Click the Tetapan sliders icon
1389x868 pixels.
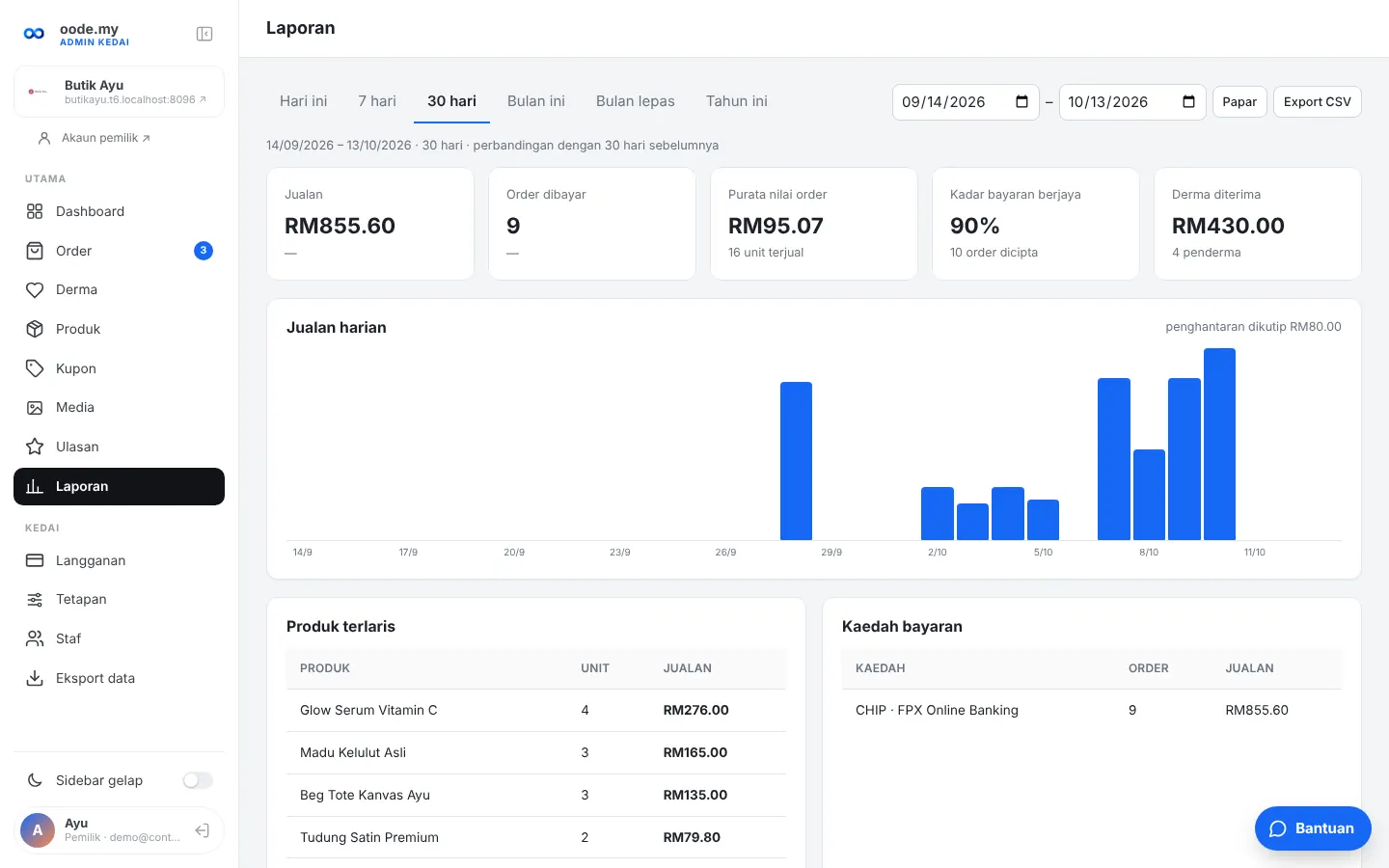35,599
